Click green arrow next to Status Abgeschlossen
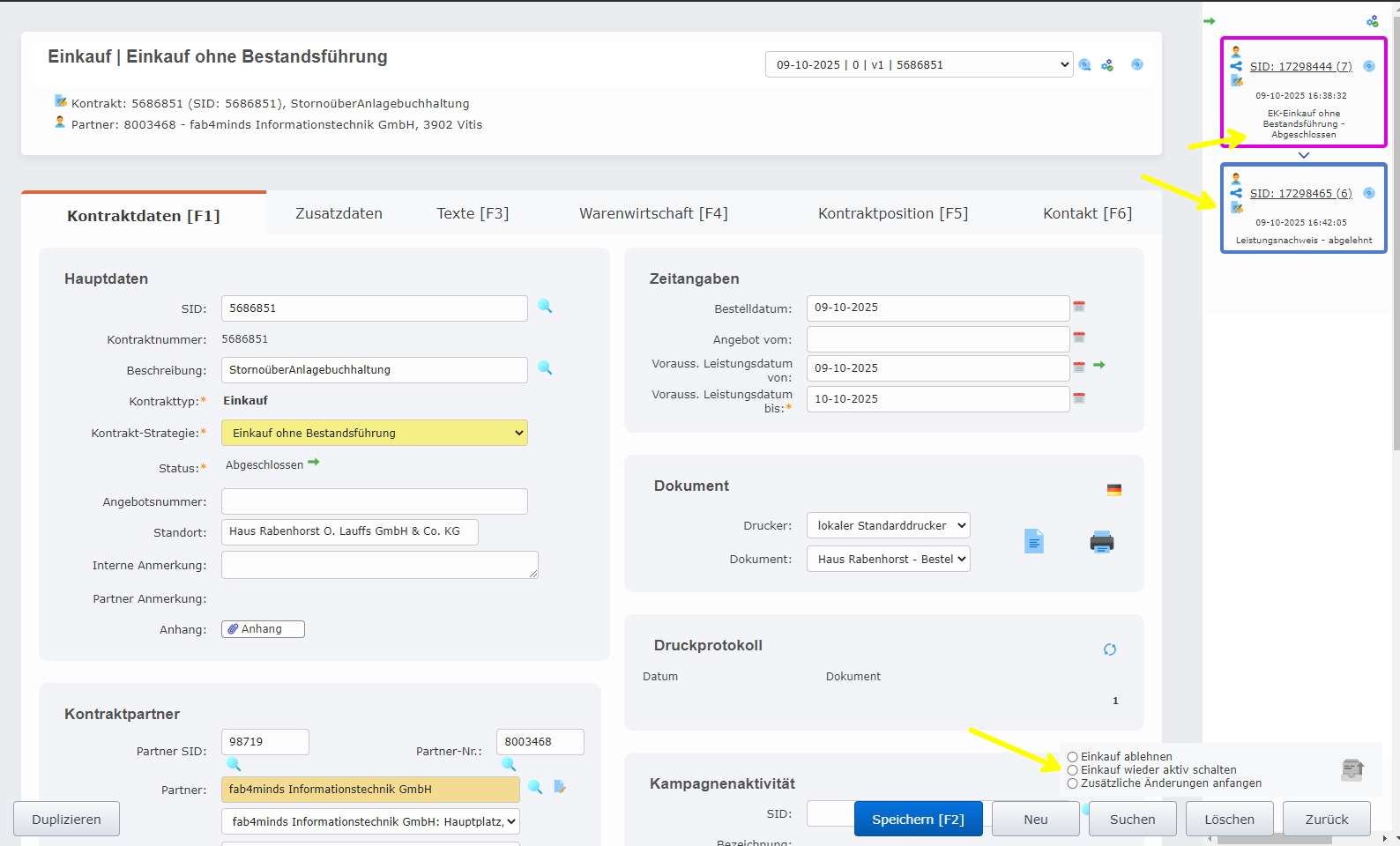Viewport: 1400px width, 846px height. 314,463
